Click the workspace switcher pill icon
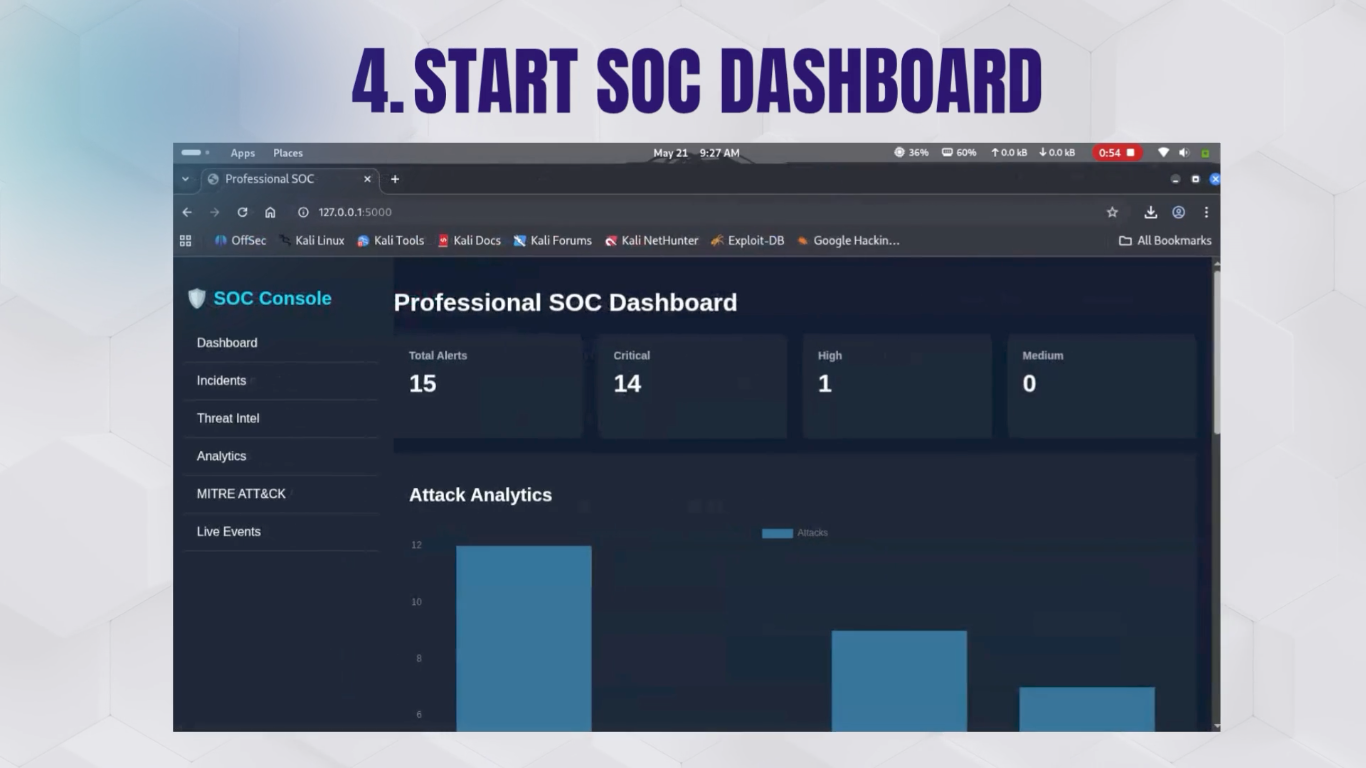 (x=192, y=153)
